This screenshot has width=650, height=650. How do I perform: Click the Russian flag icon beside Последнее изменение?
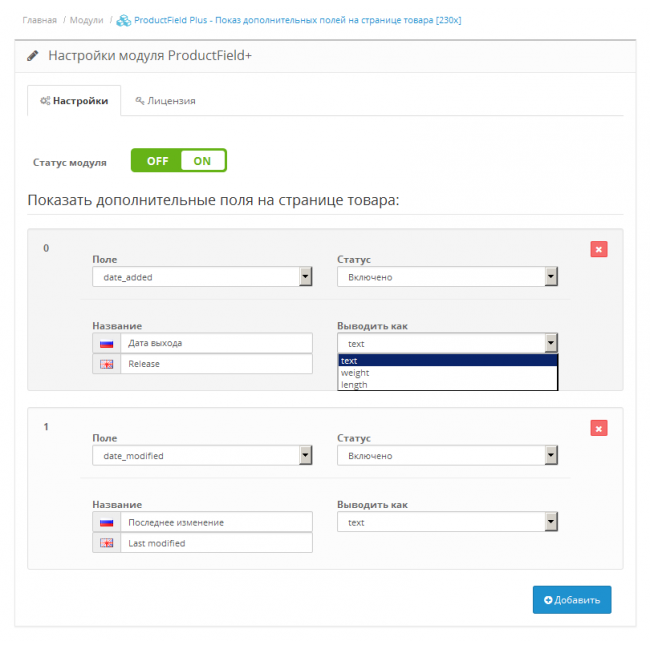(106, 522)
